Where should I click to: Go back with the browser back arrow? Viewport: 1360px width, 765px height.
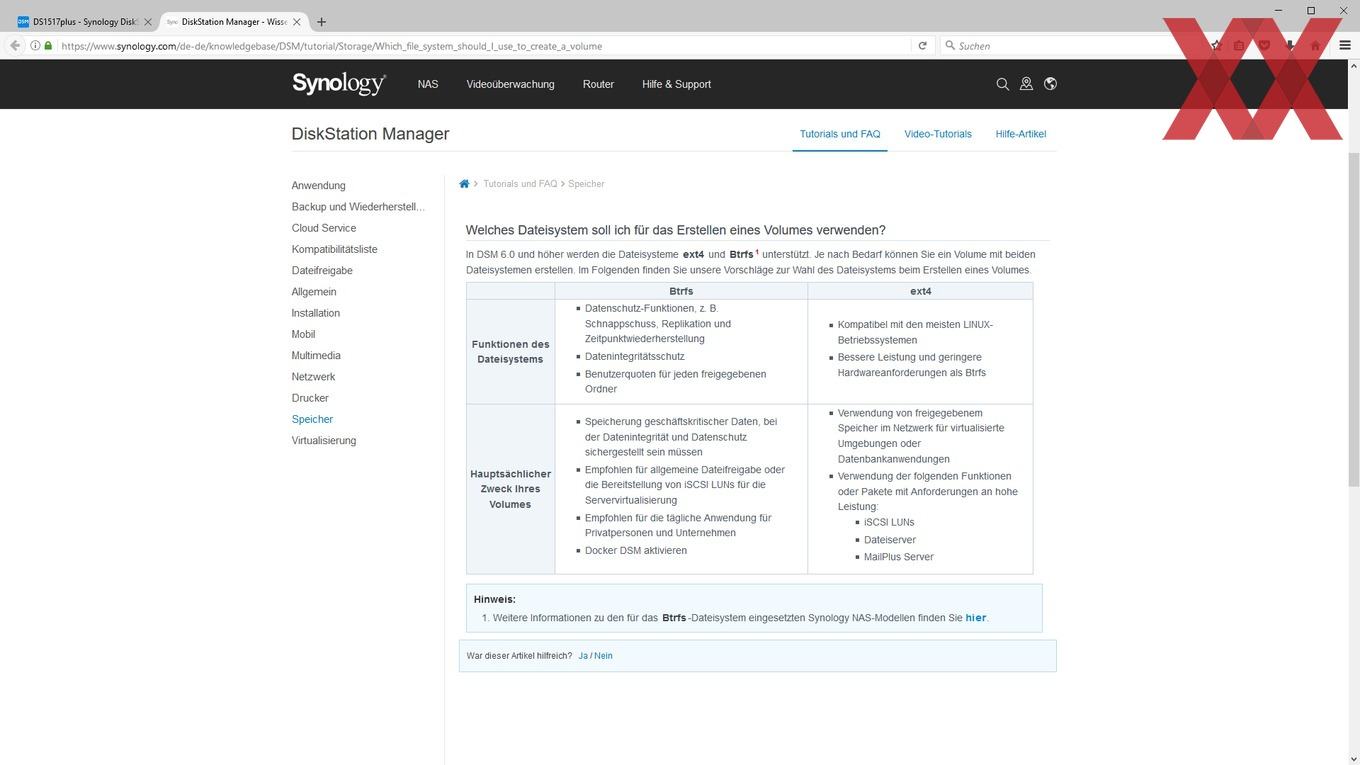coord(14,45)
